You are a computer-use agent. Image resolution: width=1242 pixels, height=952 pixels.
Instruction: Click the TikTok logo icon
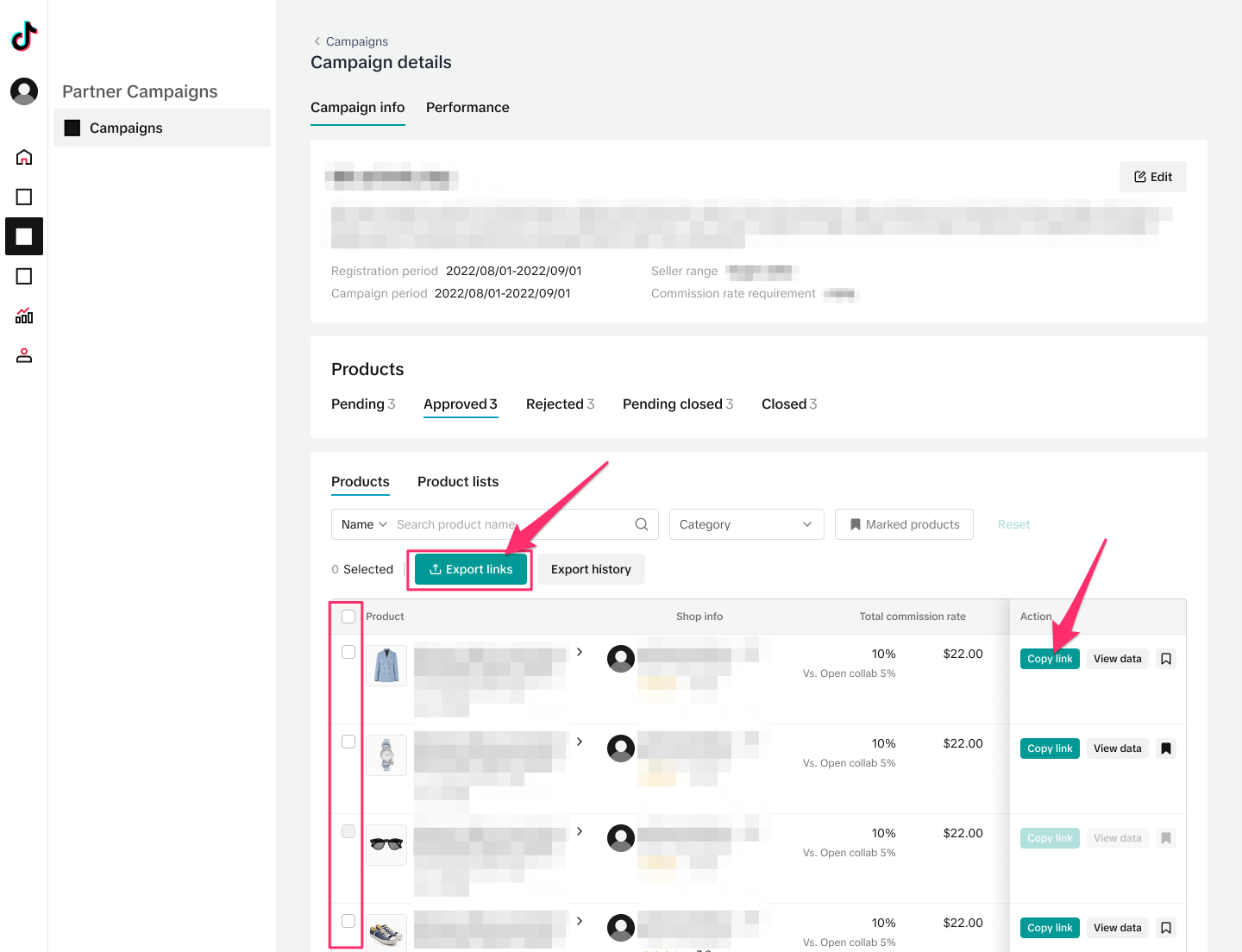[x=24, y=36]
